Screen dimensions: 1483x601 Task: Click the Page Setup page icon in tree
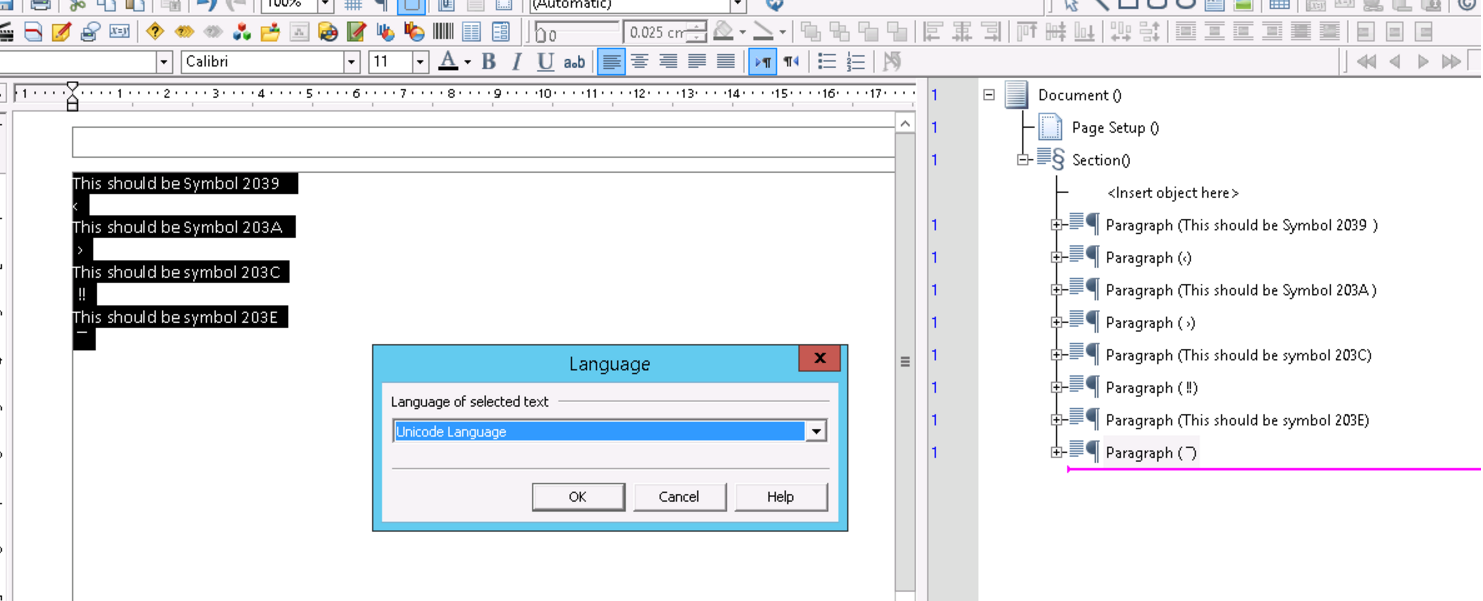pyautogui.click(x=1050, y=127)
